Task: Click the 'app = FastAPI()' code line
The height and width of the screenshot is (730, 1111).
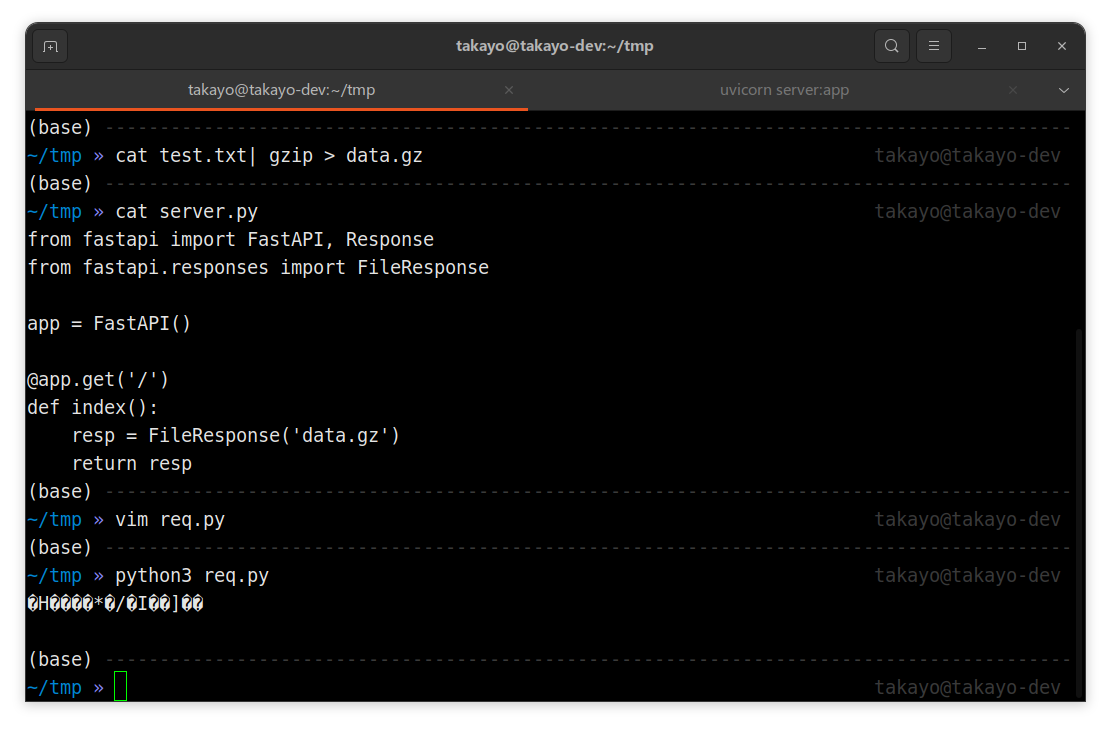Action: click(x=109, y=324)
